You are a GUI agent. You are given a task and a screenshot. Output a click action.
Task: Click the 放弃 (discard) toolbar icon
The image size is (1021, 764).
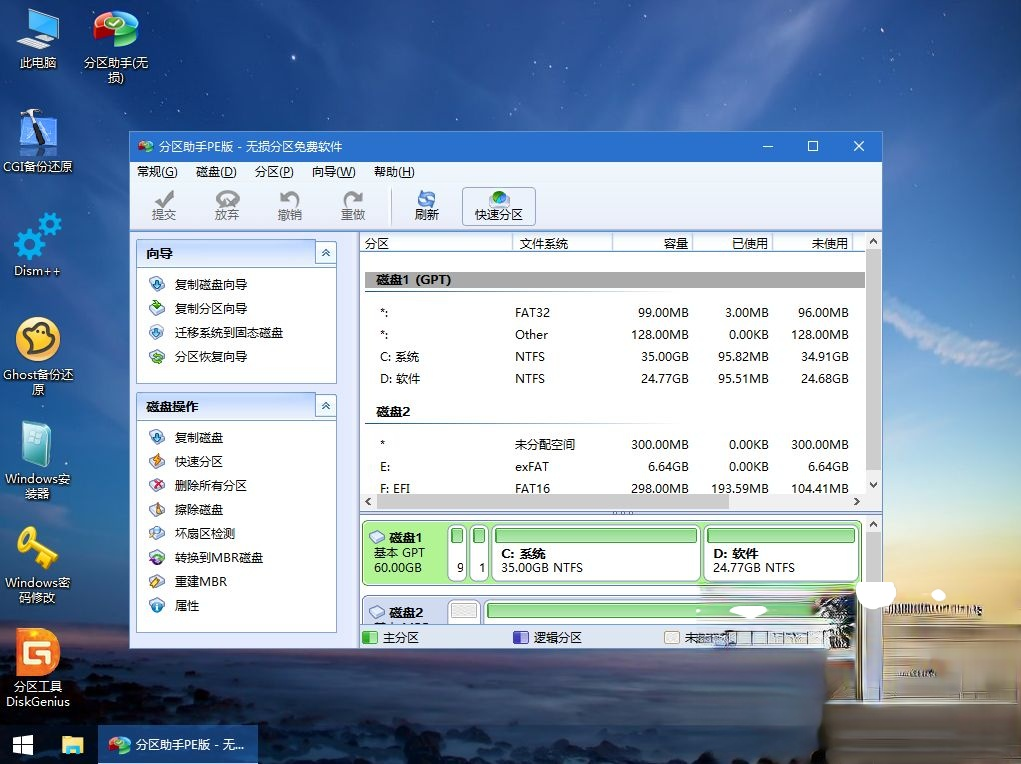pos(227,206)
